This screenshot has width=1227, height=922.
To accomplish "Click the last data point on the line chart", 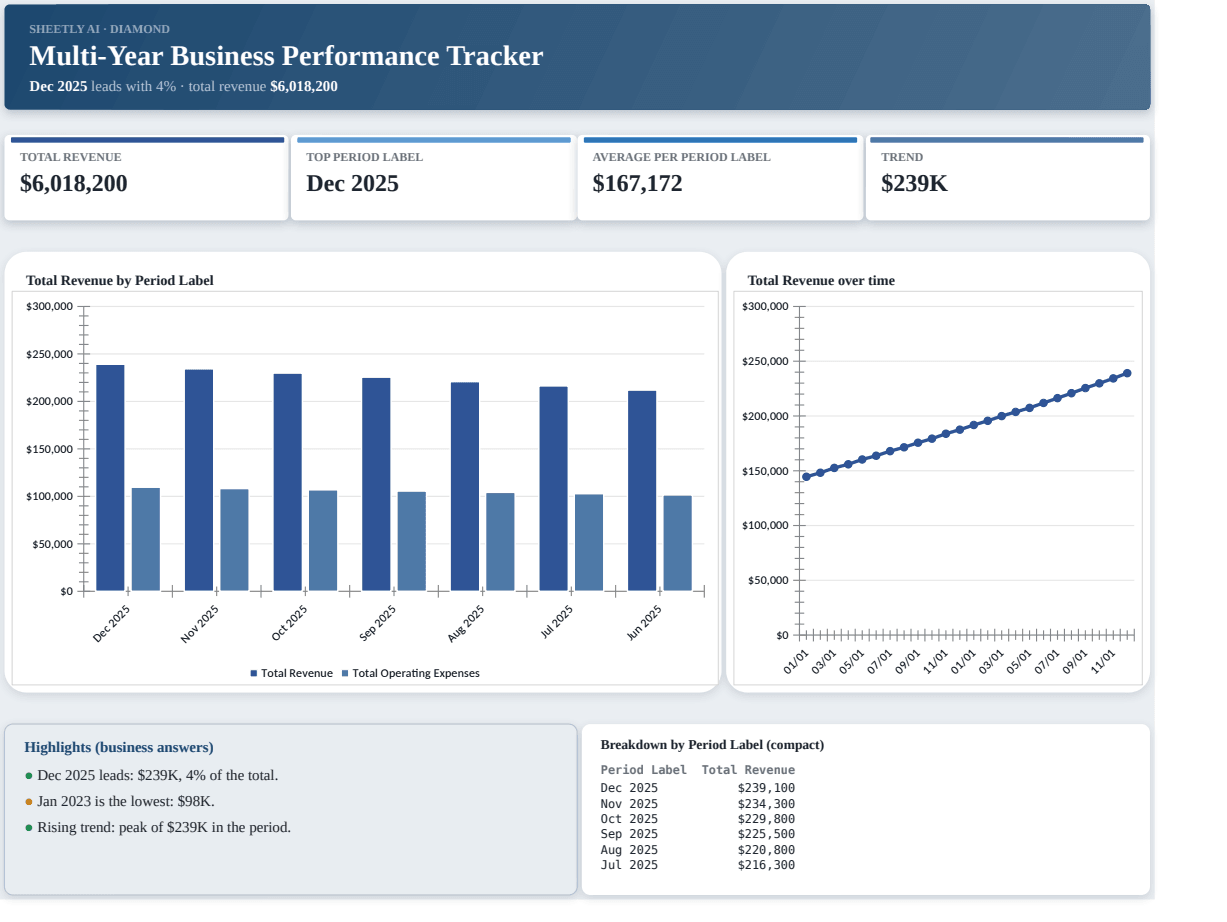I will click(1127, 373).
